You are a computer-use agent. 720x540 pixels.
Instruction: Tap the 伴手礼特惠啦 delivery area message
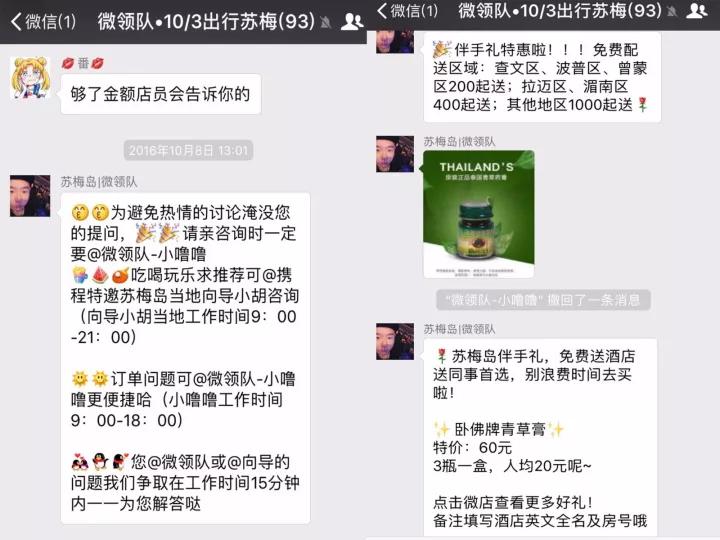542,77
